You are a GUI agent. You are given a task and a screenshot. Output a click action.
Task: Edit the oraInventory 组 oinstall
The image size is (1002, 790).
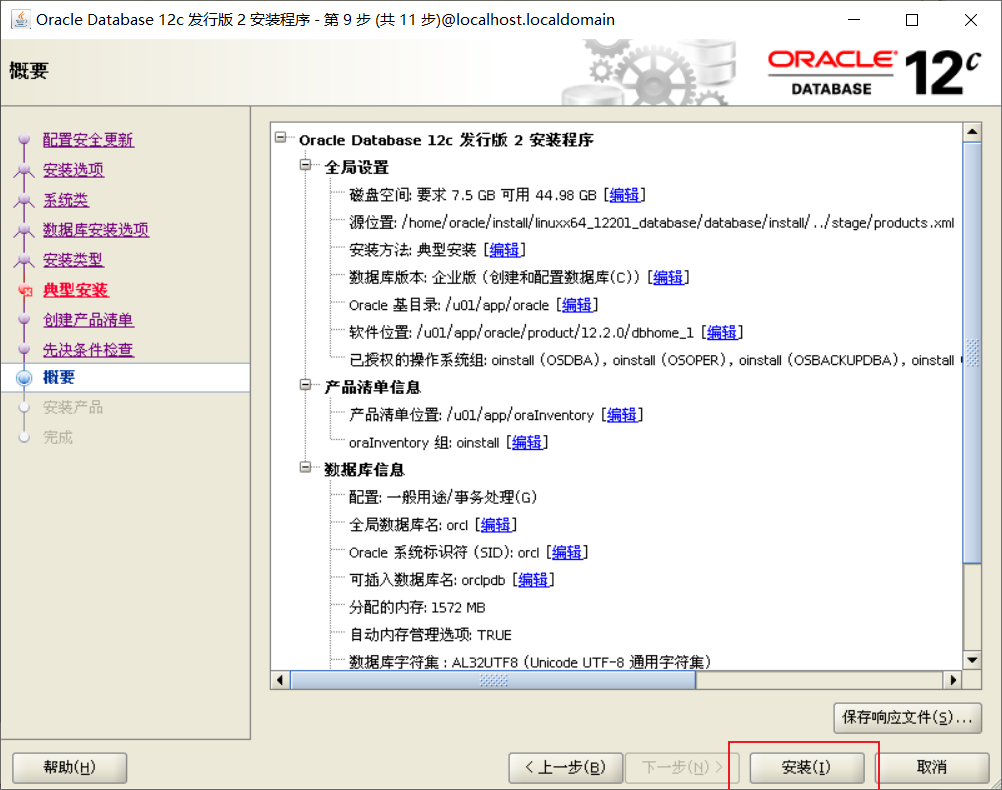tap(527, 442)
